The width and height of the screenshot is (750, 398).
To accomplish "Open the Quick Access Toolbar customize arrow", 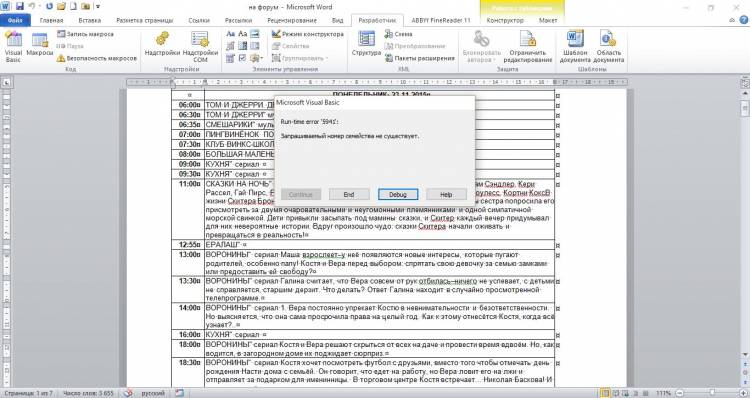I will tap(98, 7).
